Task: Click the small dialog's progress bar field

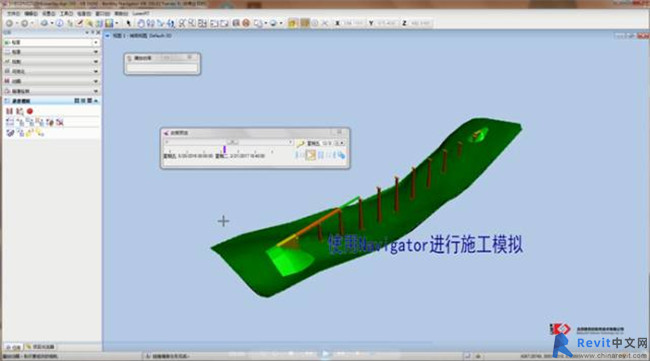Action: 162,68
